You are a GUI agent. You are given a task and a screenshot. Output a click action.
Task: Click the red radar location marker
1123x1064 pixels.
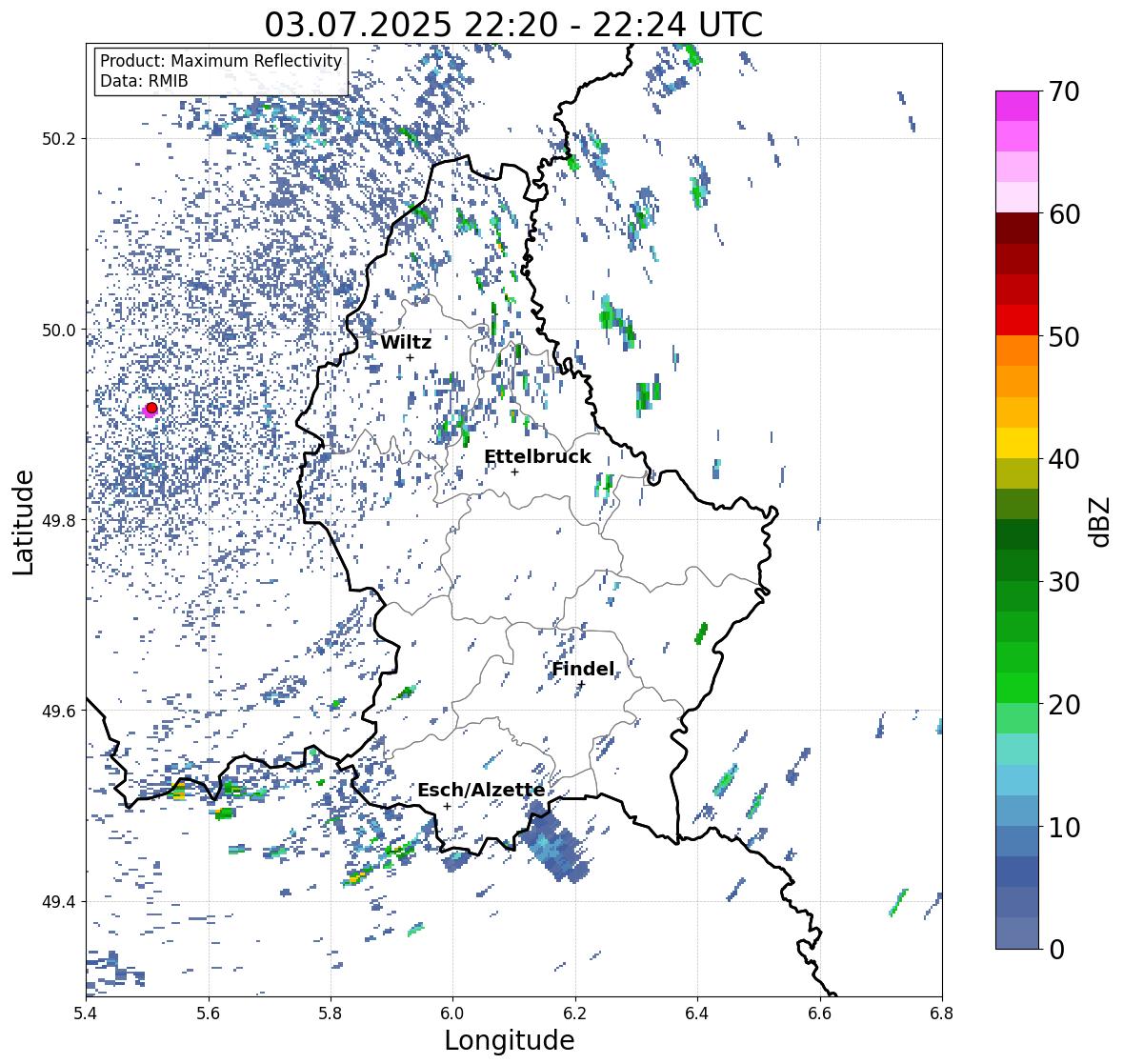151,408
